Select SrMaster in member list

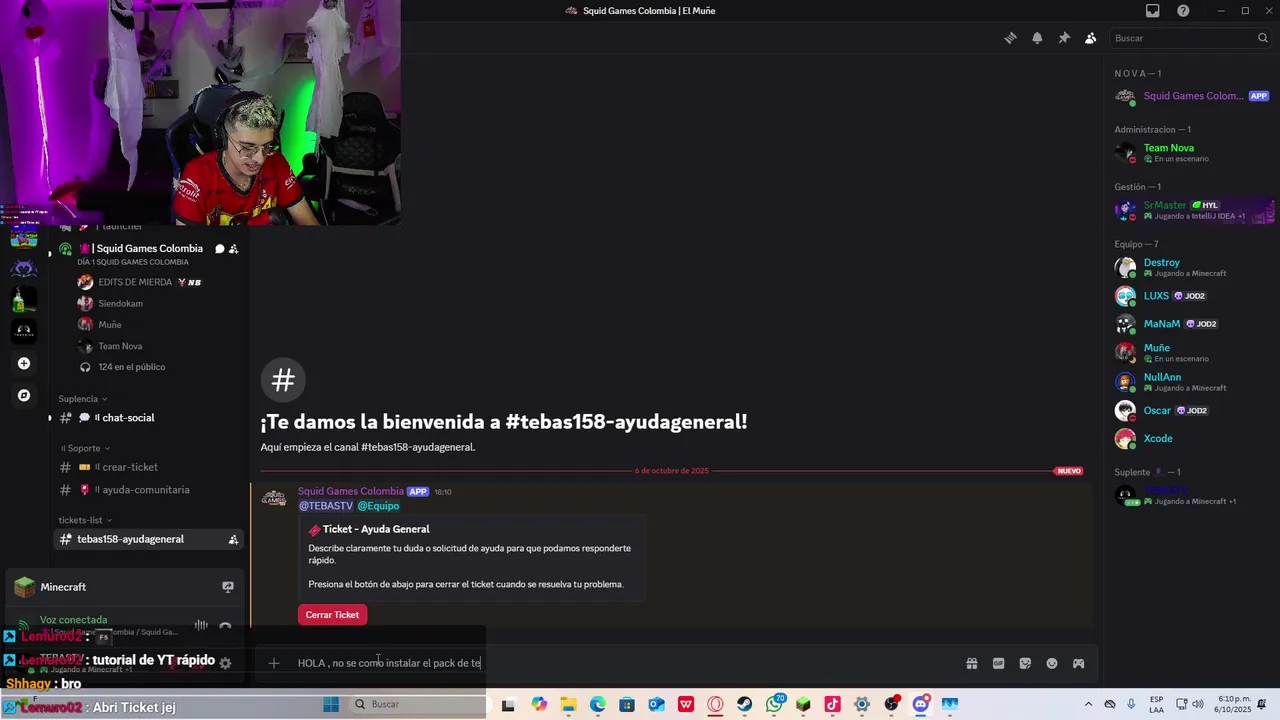pos(1193,210)
